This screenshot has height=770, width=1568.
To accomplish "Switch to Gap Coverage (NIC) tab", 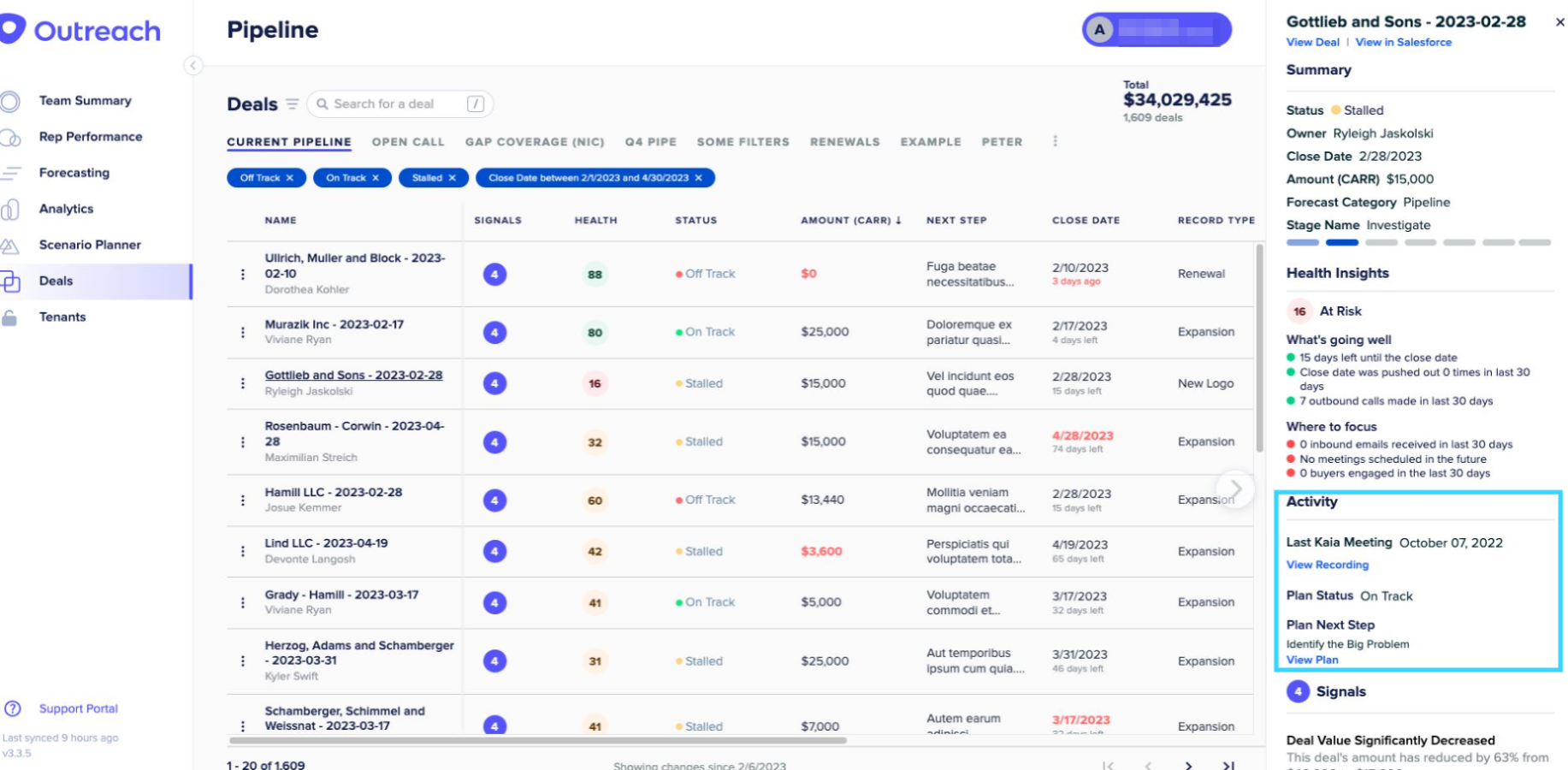I will 535,142.
